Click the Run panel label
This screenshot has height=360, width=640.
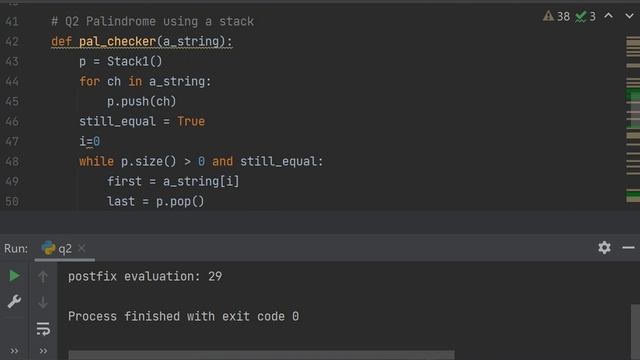16,248
